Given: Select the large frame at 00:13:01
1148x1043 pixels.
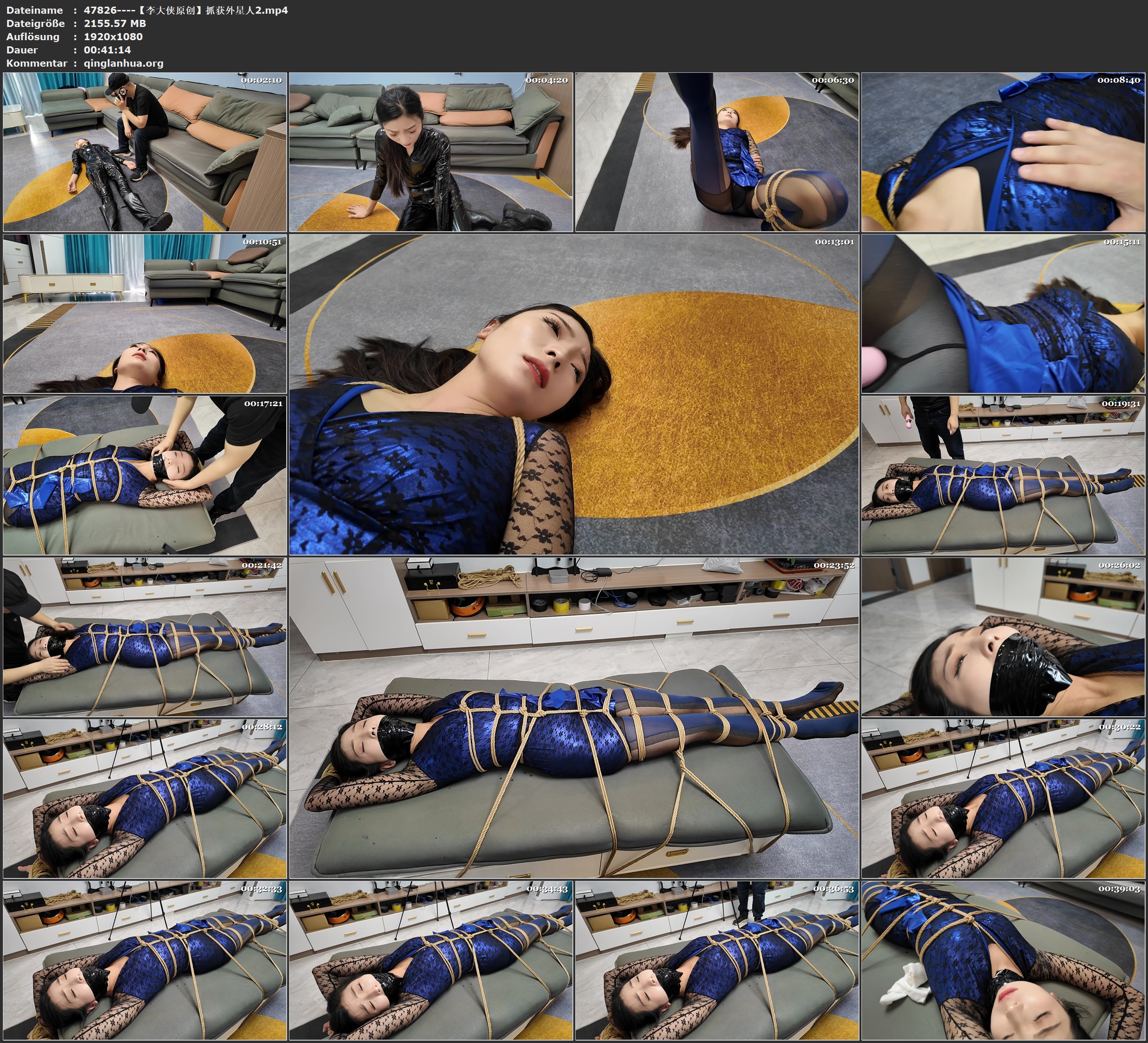Looking at the screenshot, I should tap(573, 394).
